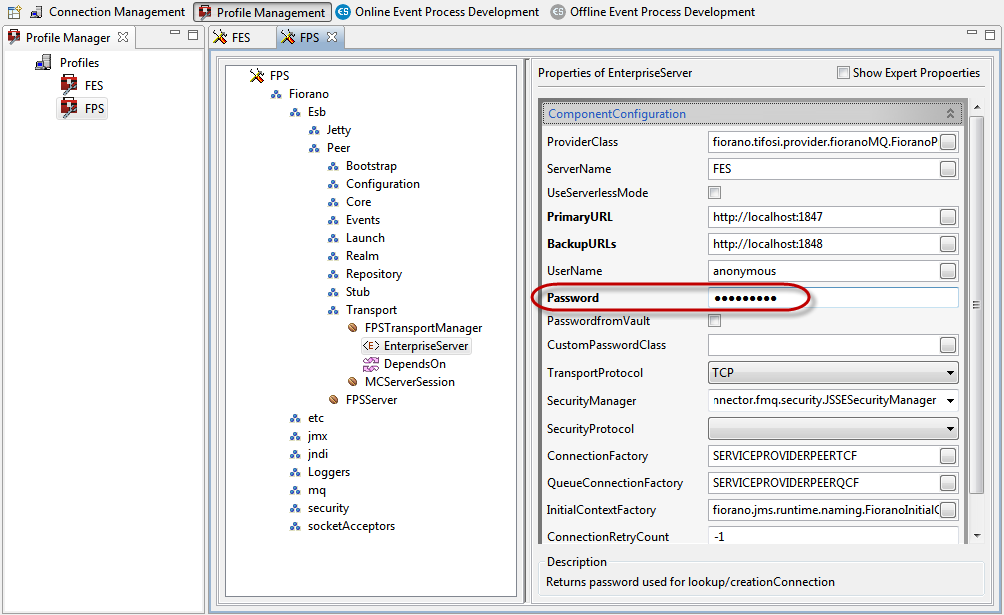Click the browse button next to ProviderClass

point(947,142)
